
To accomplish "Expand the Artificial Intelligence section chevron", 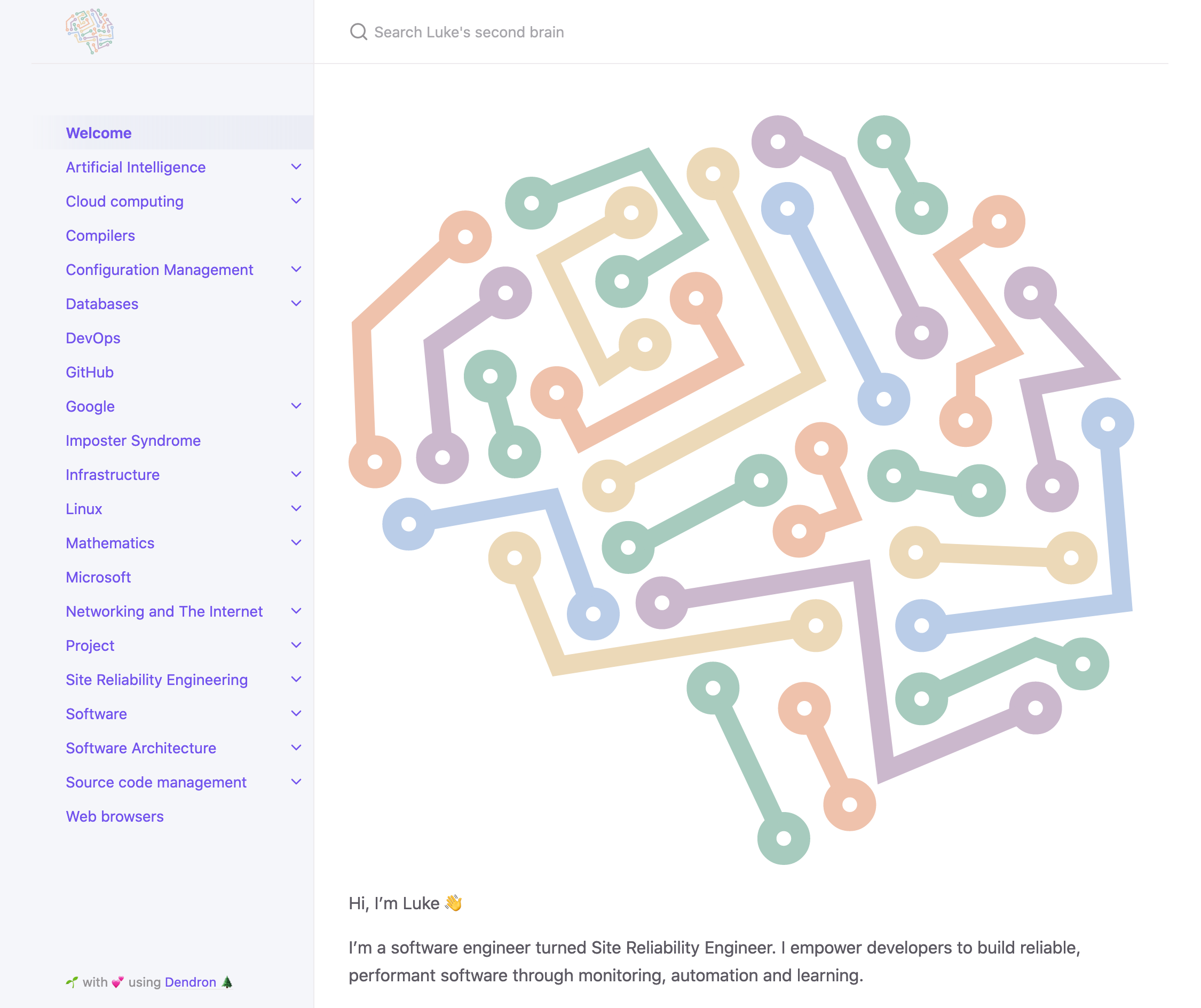I will 296,167.
